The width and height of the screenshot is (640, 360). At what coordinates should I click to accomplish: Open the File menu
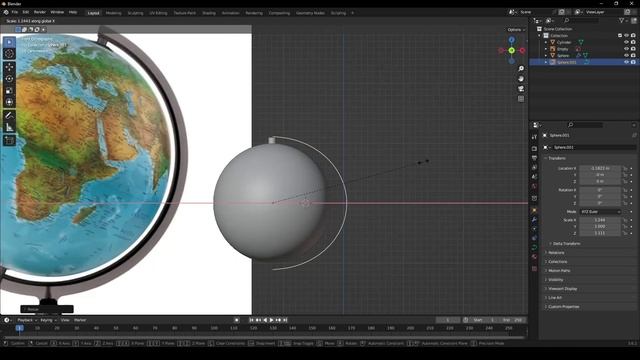(x=15, y=12)
